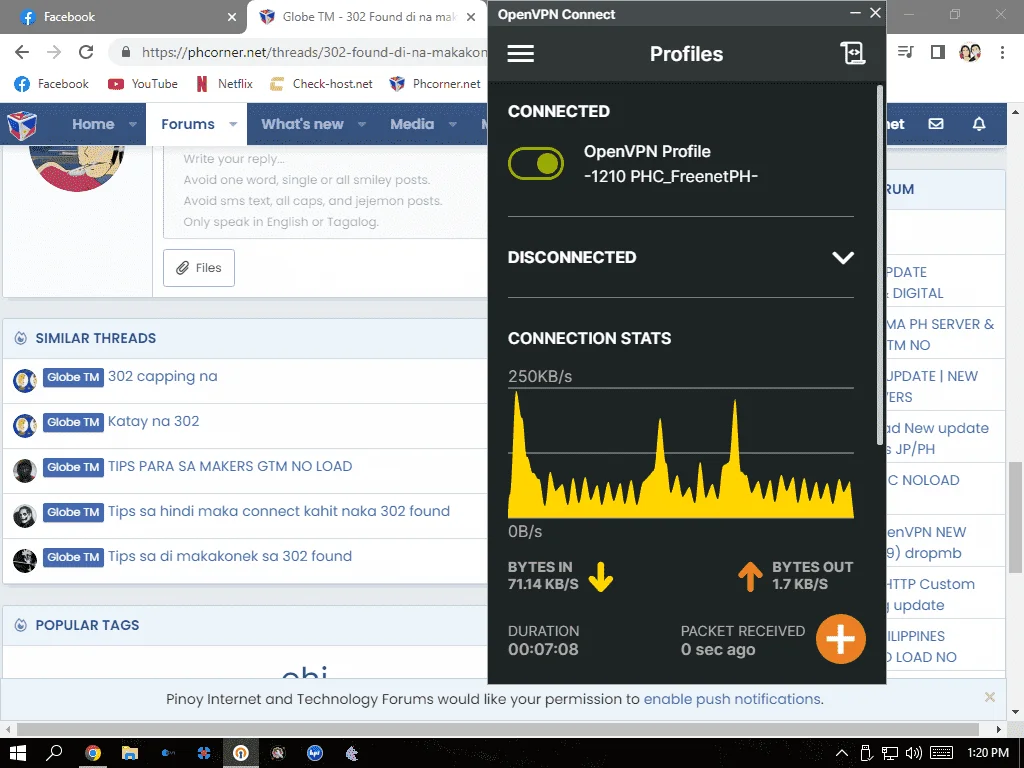Show hidden system tray icons
This screenshot has height=768, width=1024.
(842, 753)
